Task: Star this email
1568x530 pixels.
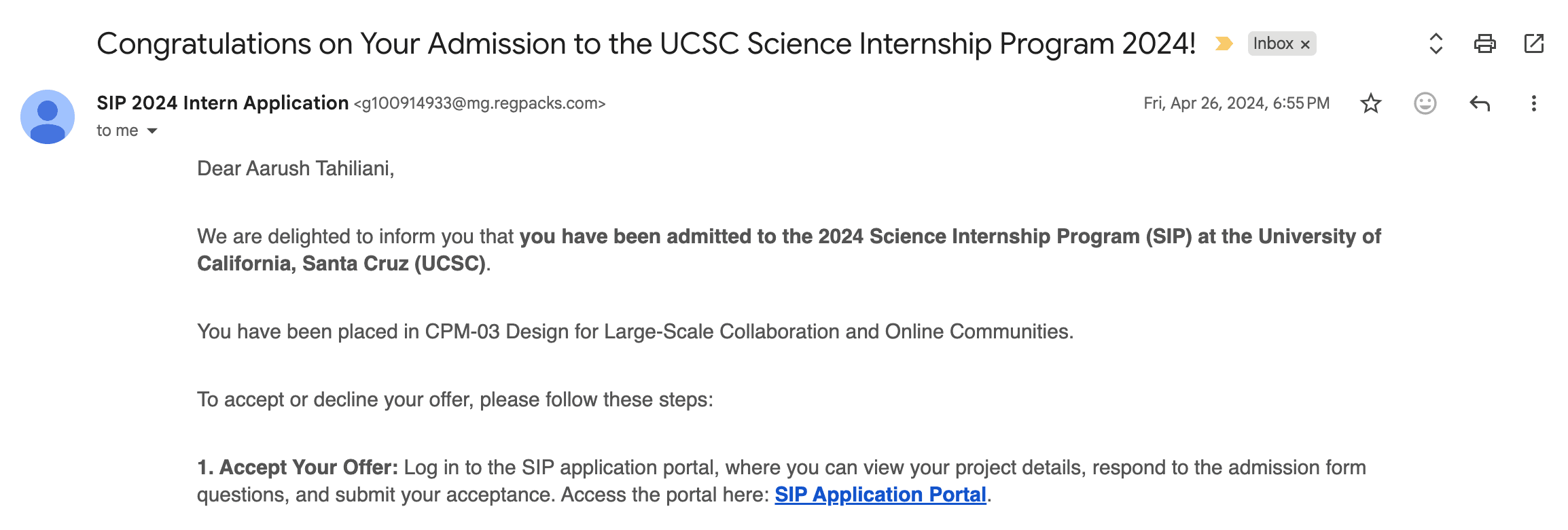Action: (x=1370, y=103)
